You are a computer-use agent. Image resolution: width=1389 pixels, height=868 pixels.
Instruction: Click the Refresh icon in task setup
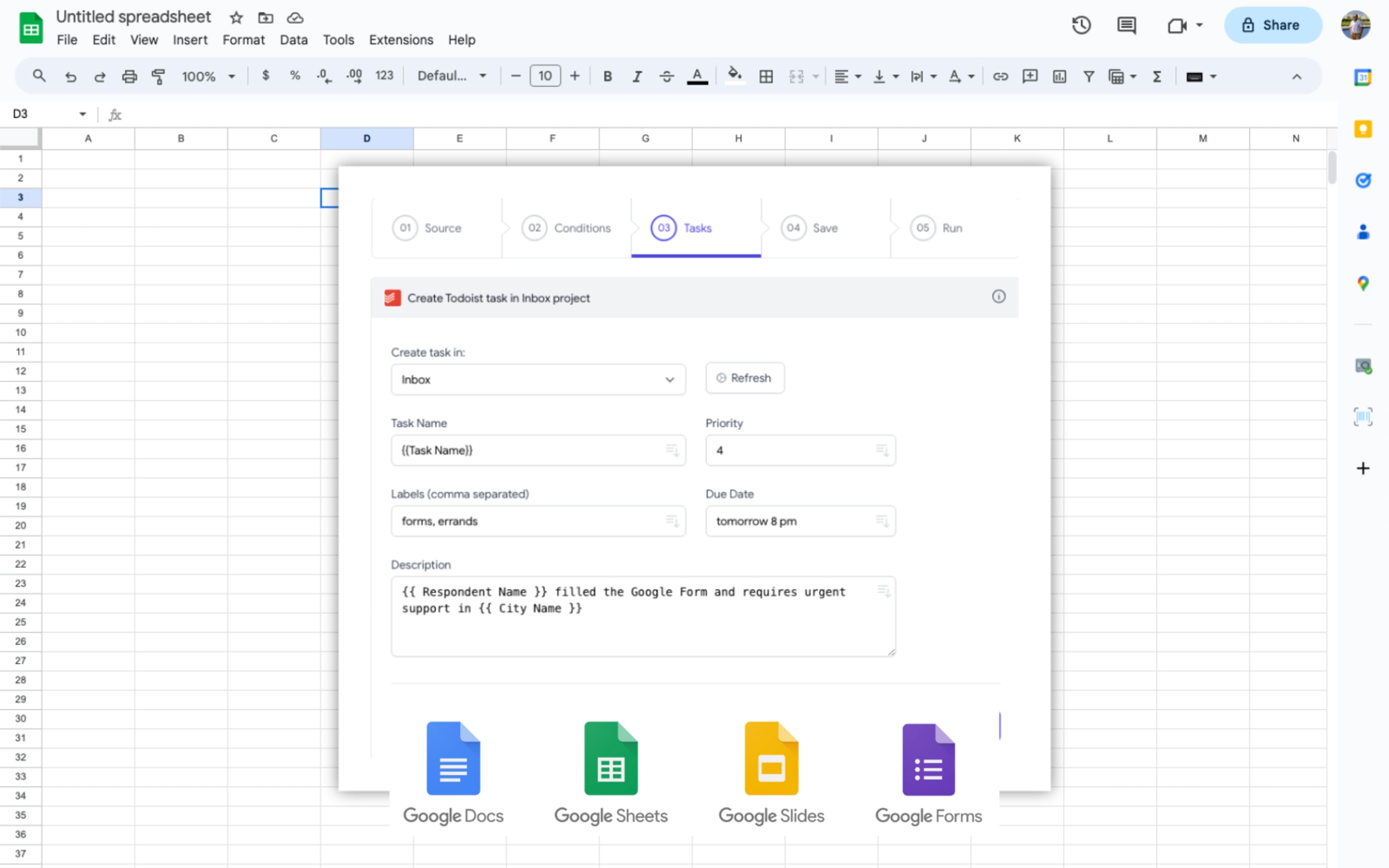click(722, 378)
